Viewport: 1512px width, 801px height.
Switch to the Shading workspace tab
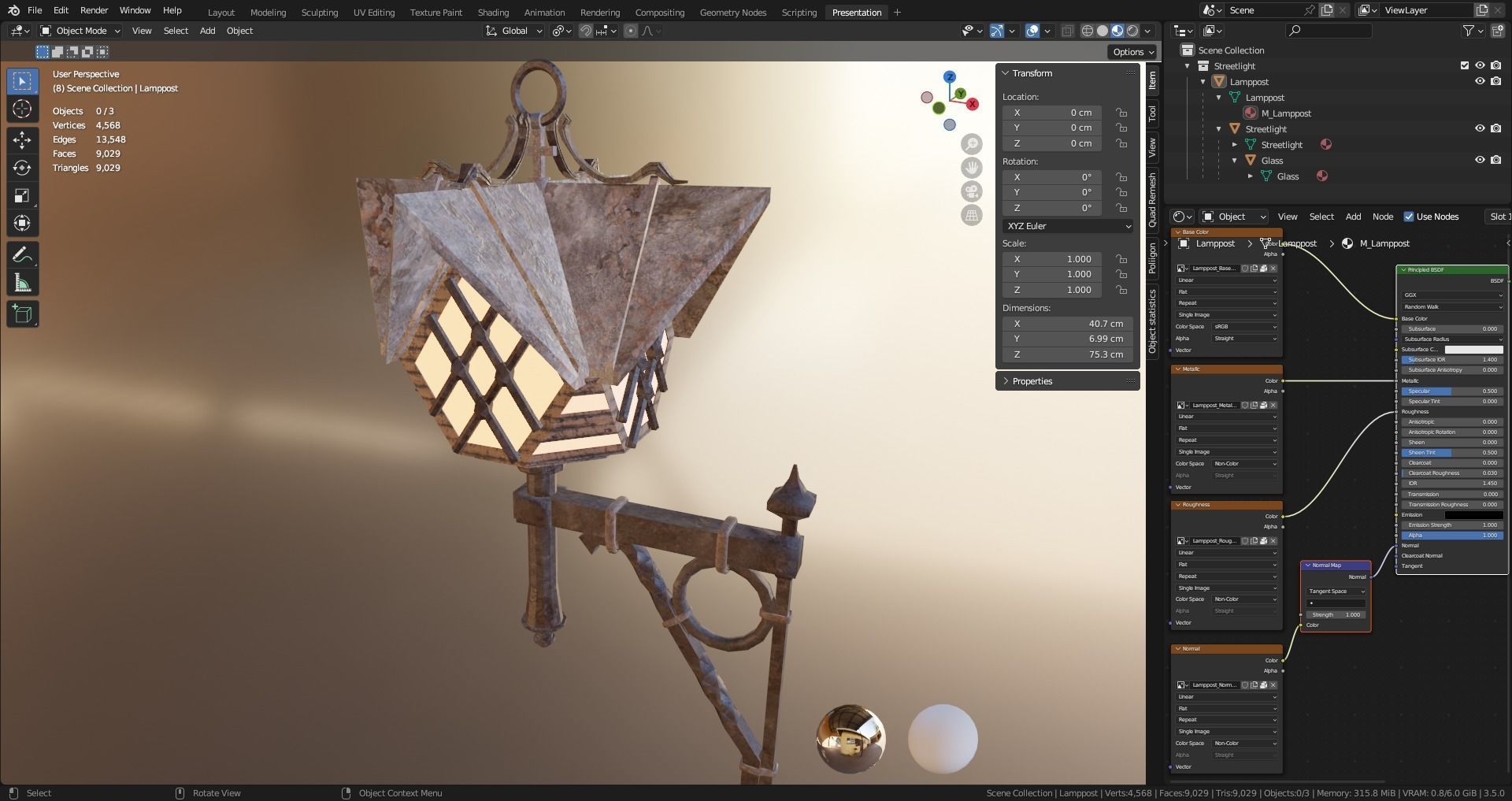pos(493,12)
